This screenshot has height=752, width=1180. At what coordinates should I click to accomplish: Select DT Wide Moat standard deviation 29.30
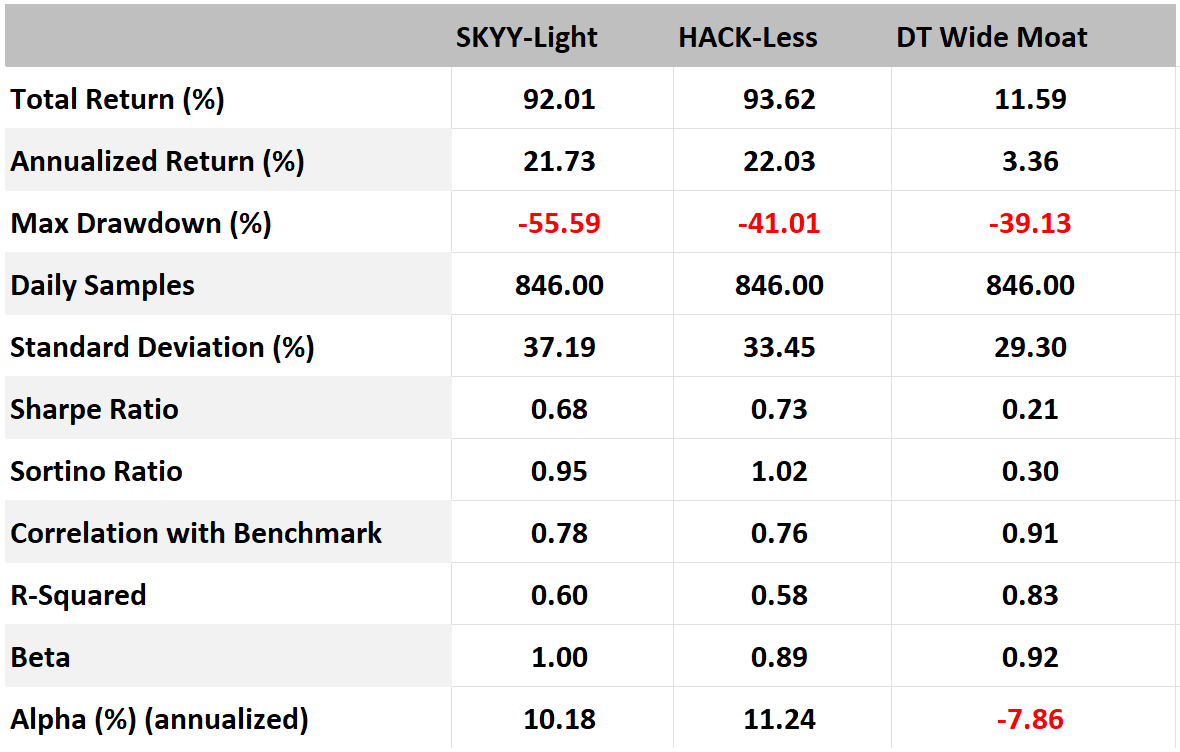pos(1030,348)
